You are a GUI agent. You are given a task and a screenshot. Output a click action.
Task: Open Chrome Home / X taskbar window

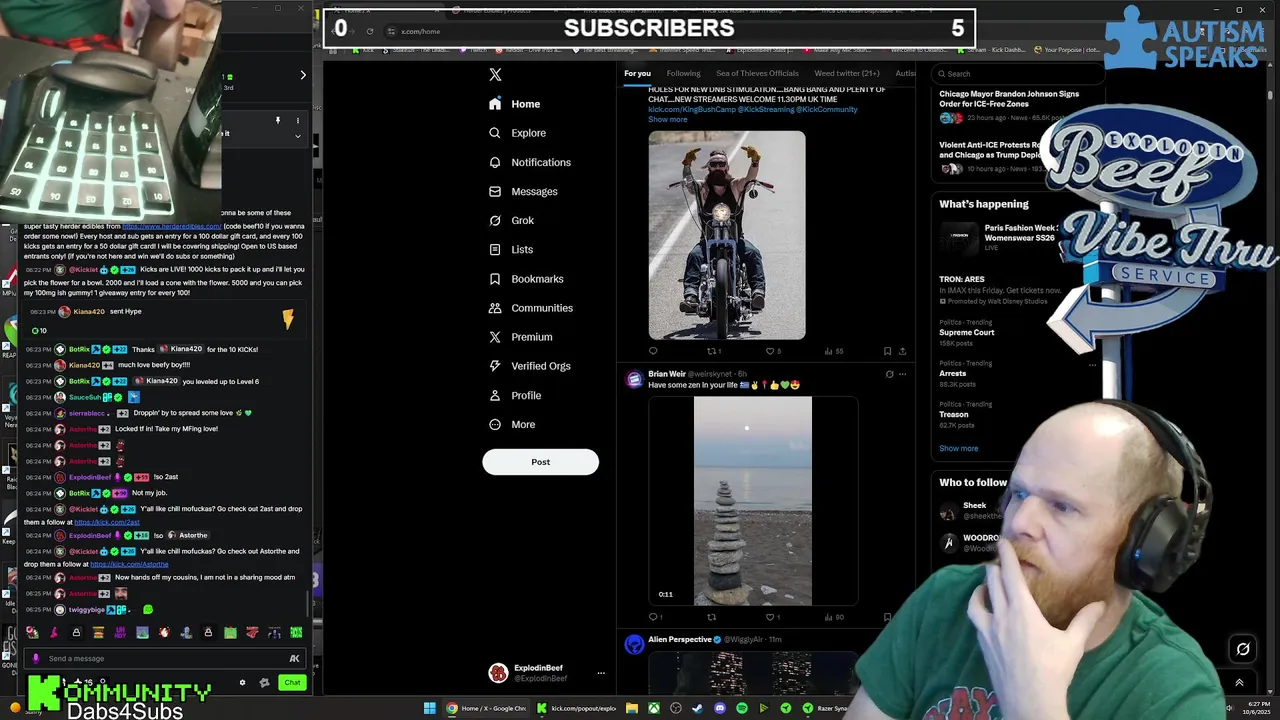point(487,708)
